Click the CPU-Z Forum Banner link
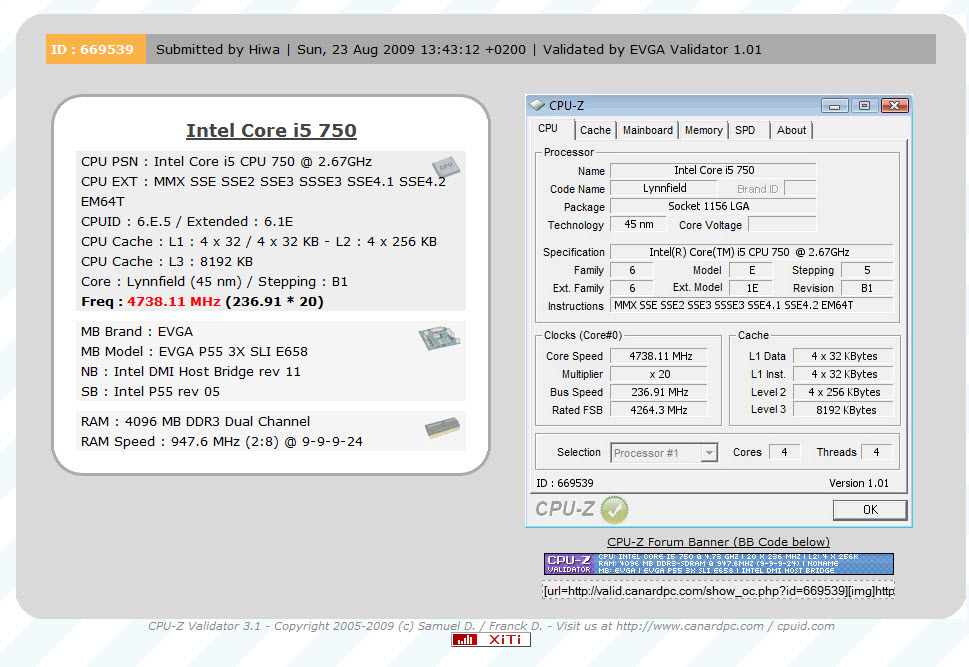969x667 pixels. (x=718, y=542)
